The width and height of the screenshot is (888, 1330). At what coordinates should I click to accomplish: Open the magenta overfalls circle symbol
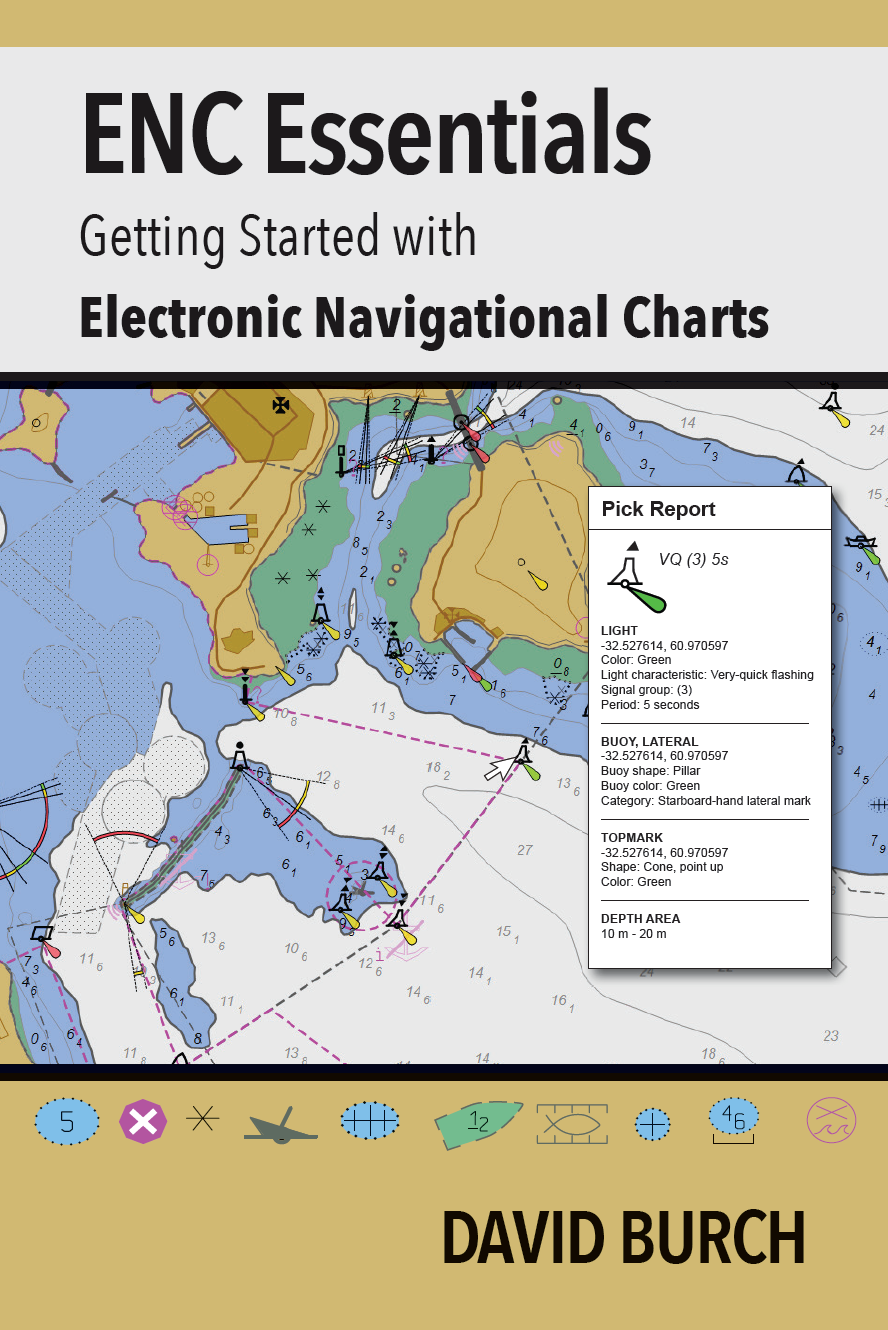[829, 1118]
